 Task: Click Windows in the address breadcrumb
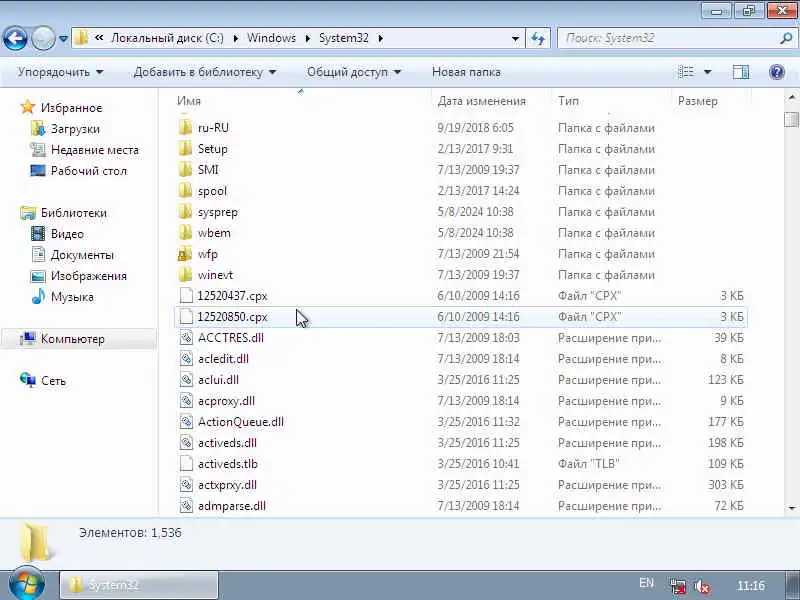[271, 38]
